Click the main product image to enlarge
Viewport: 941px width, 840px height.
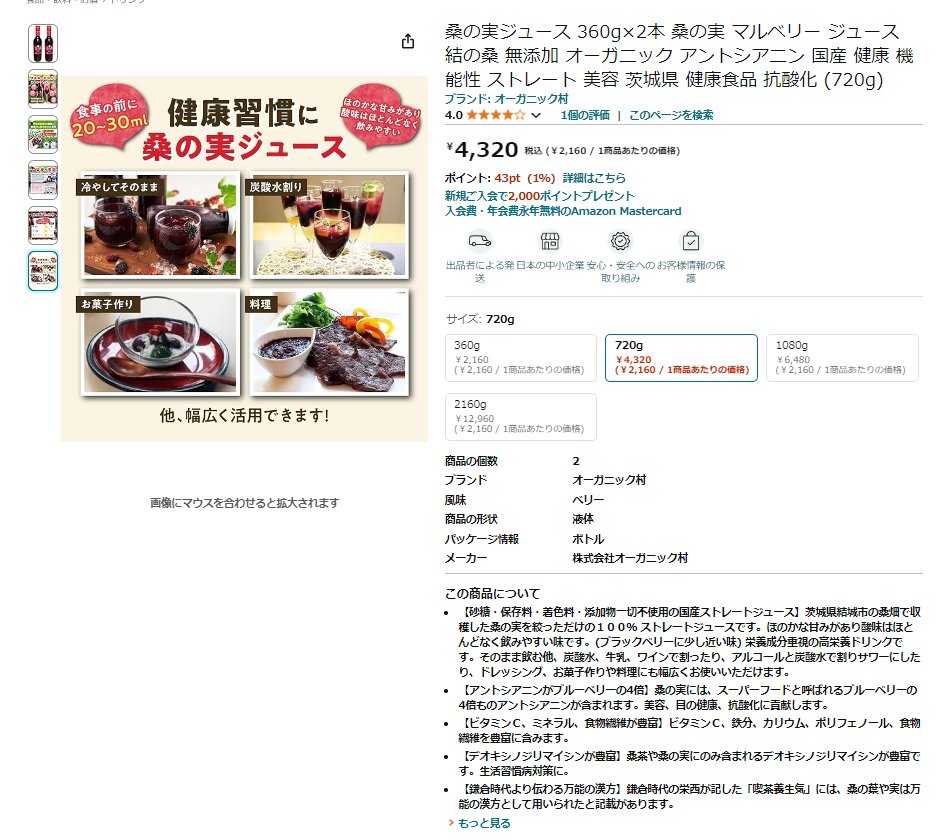[244, 259]
